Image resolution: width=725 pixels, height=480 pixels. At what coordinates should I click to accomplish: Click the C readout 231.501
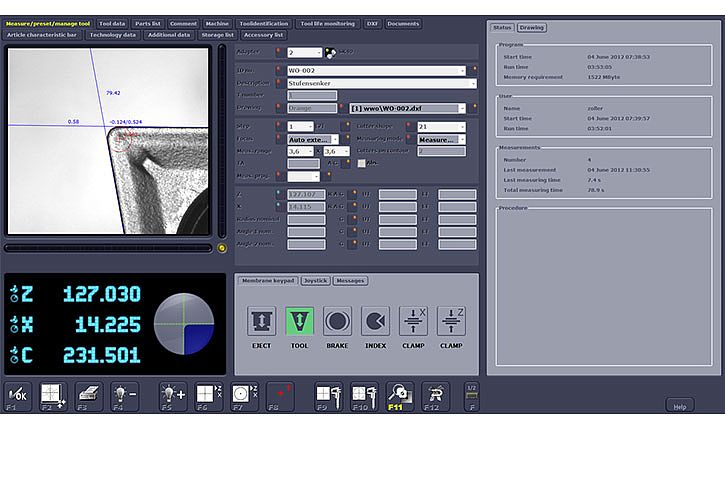102,355
